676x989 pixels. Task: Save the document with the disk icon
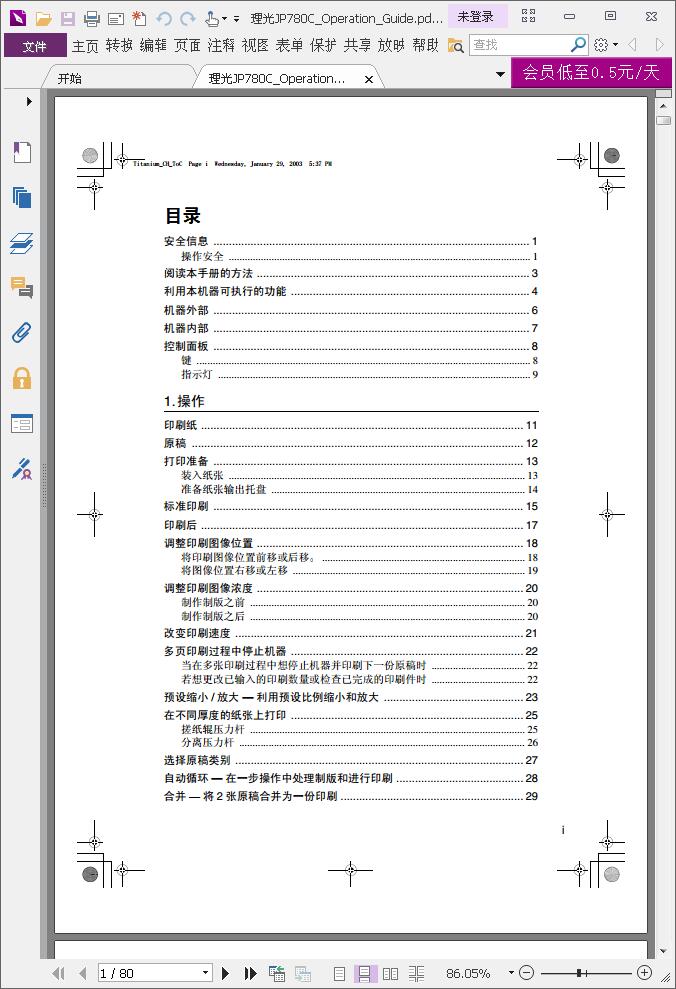[67, 18]
